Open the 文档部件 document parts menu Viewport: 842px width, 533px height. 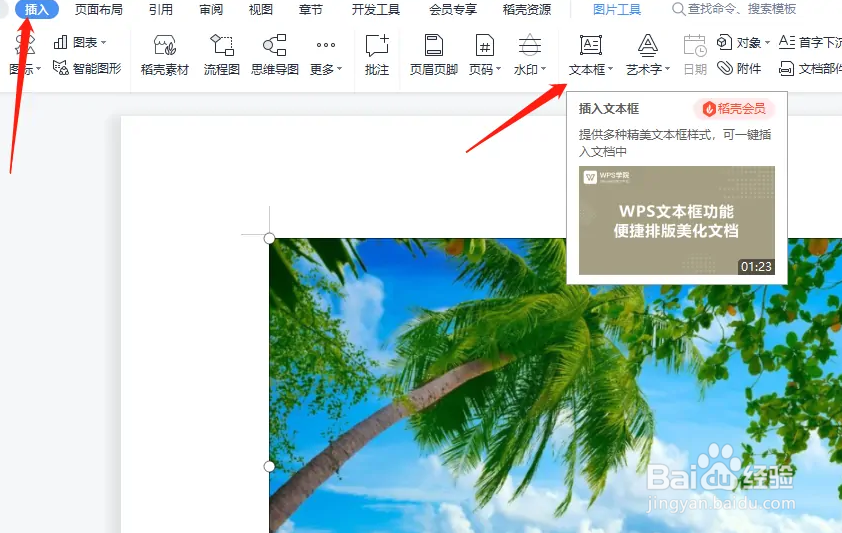(x=810, y=69)
